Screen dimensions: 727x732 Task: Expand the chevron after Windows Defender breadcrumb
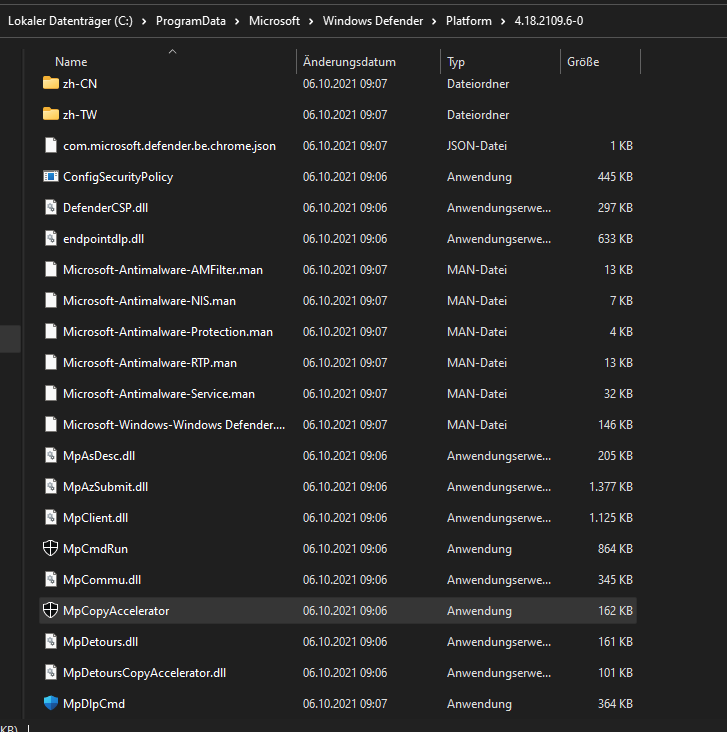(x=434, y=20)
